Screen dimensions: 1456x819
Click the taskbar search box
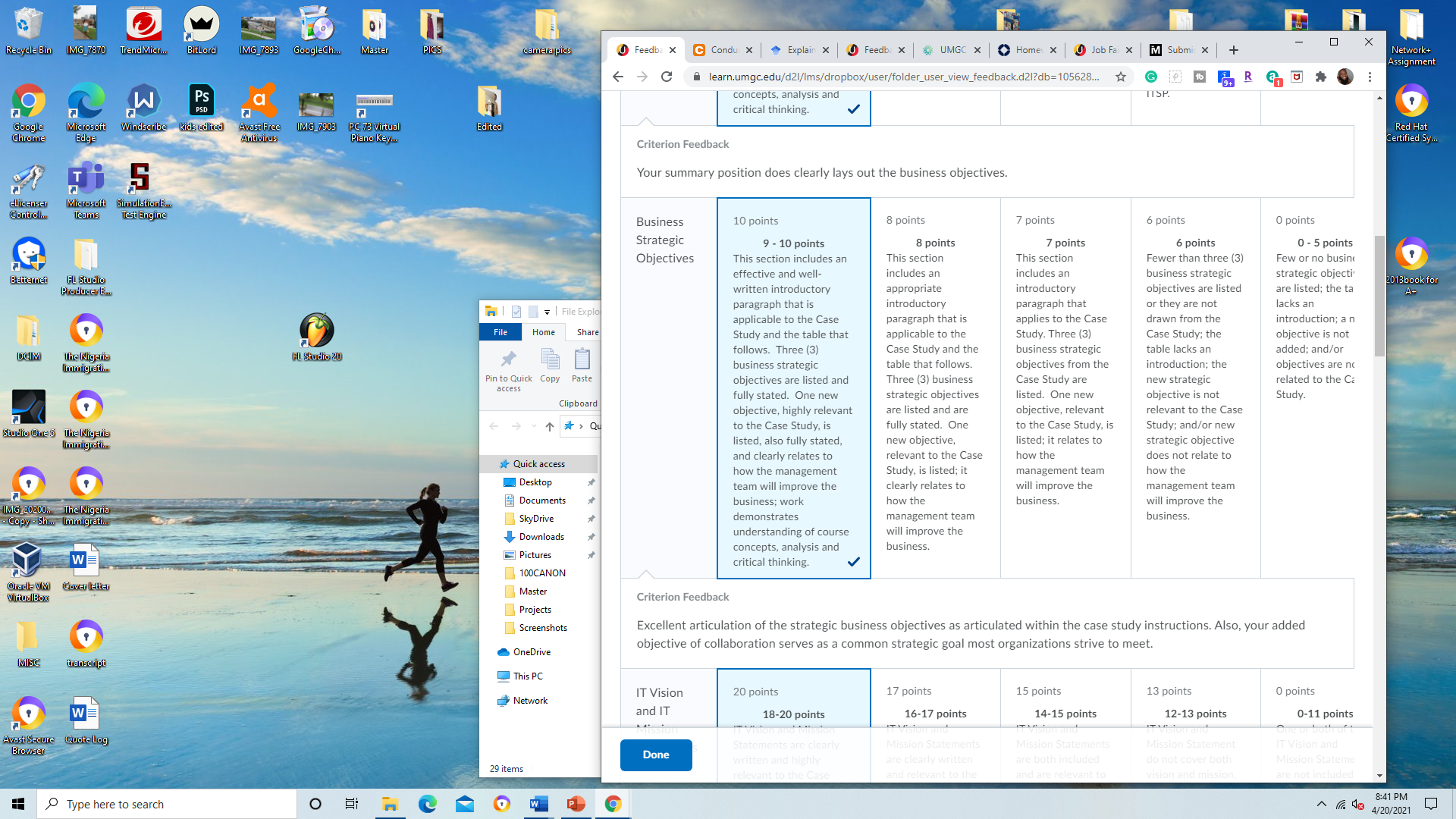[x=167, y=804]
